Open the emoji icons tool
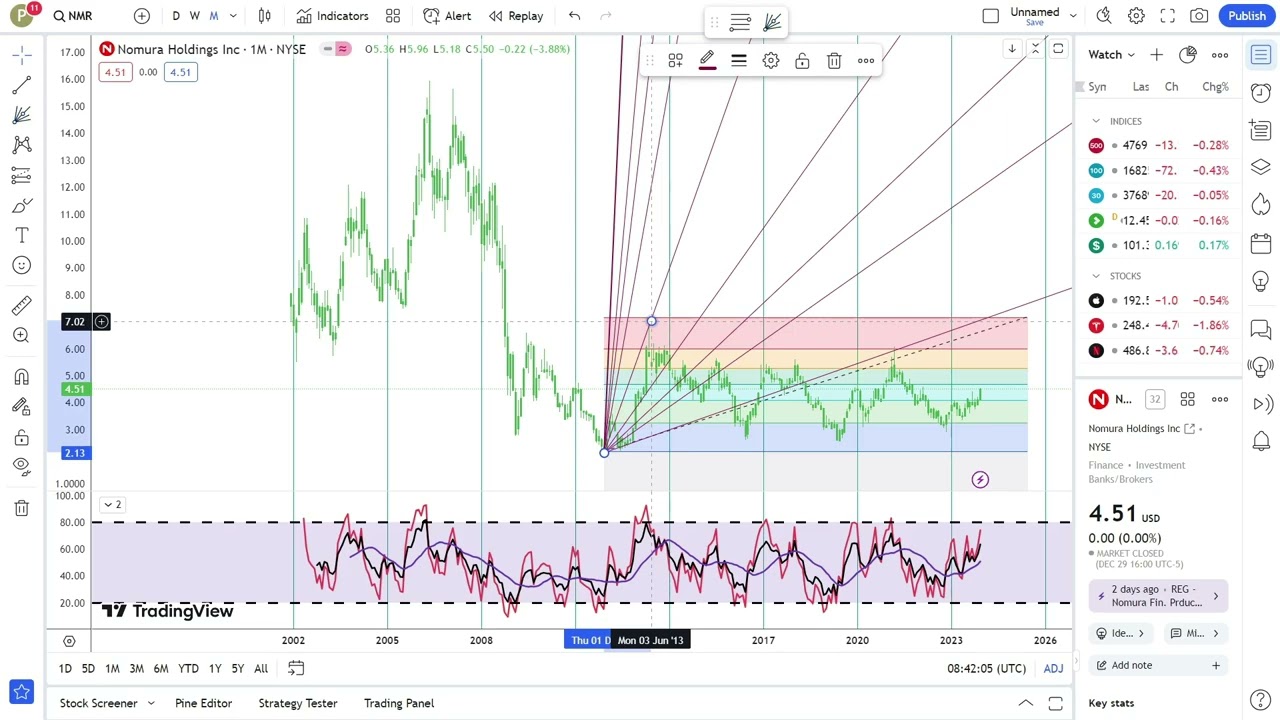 [22, 265]
